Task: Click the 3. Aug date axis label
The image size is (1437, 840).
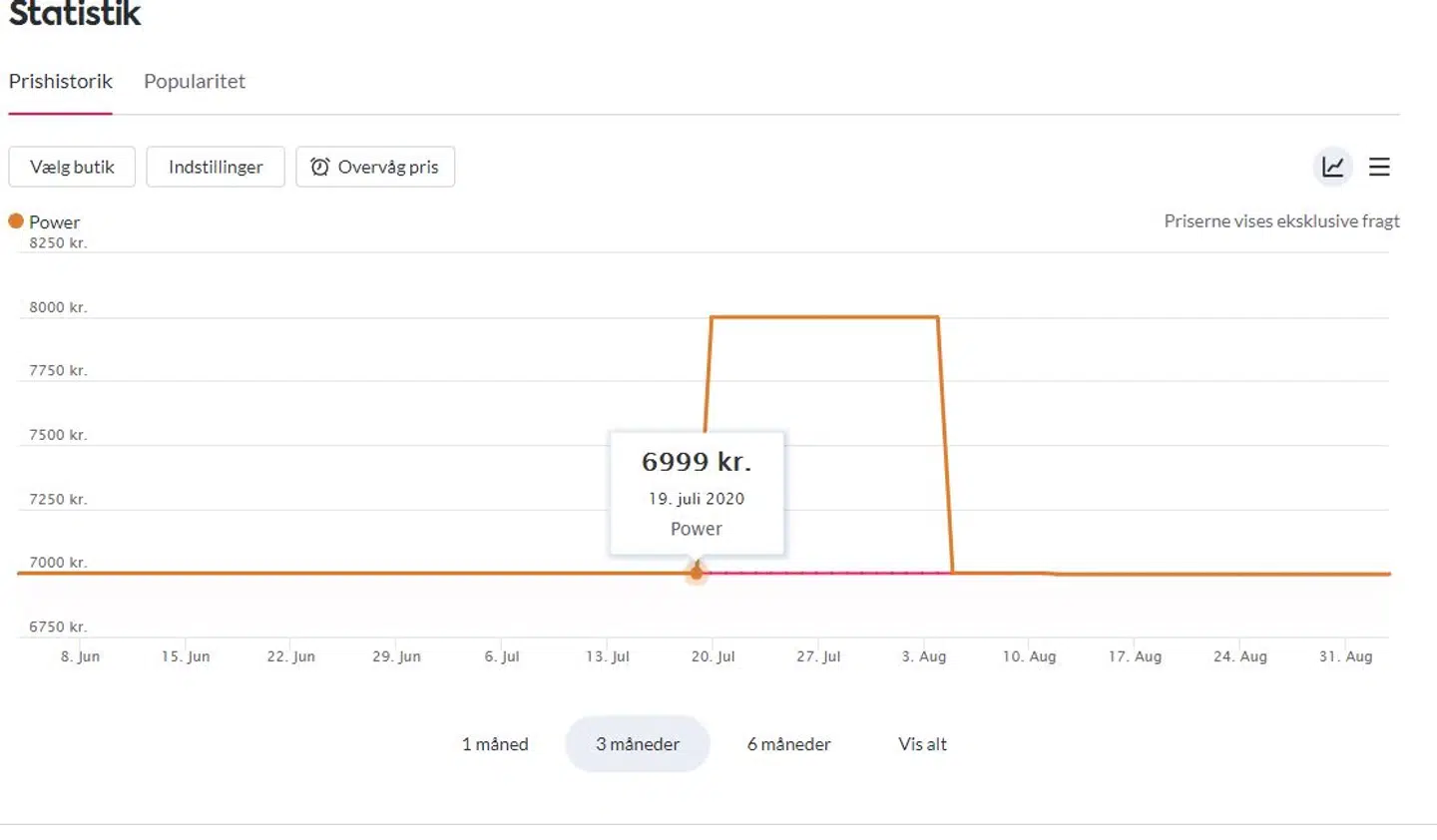Action: 923,656
